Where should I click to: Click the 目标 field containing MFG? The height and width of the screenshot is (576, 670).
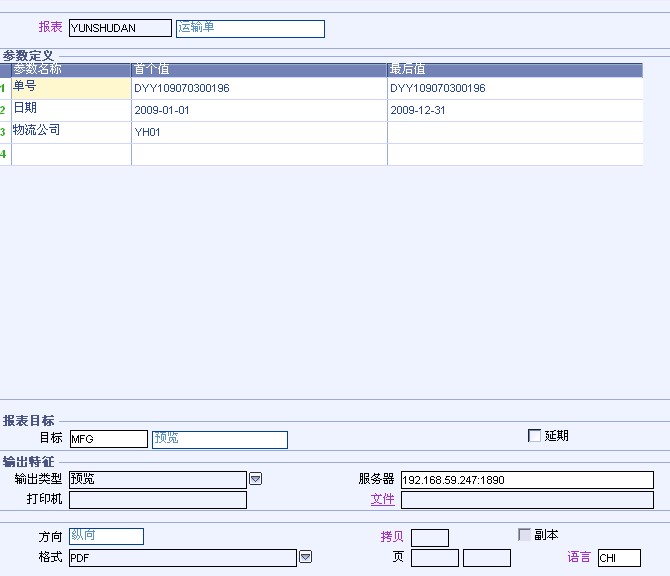[108, 439]
